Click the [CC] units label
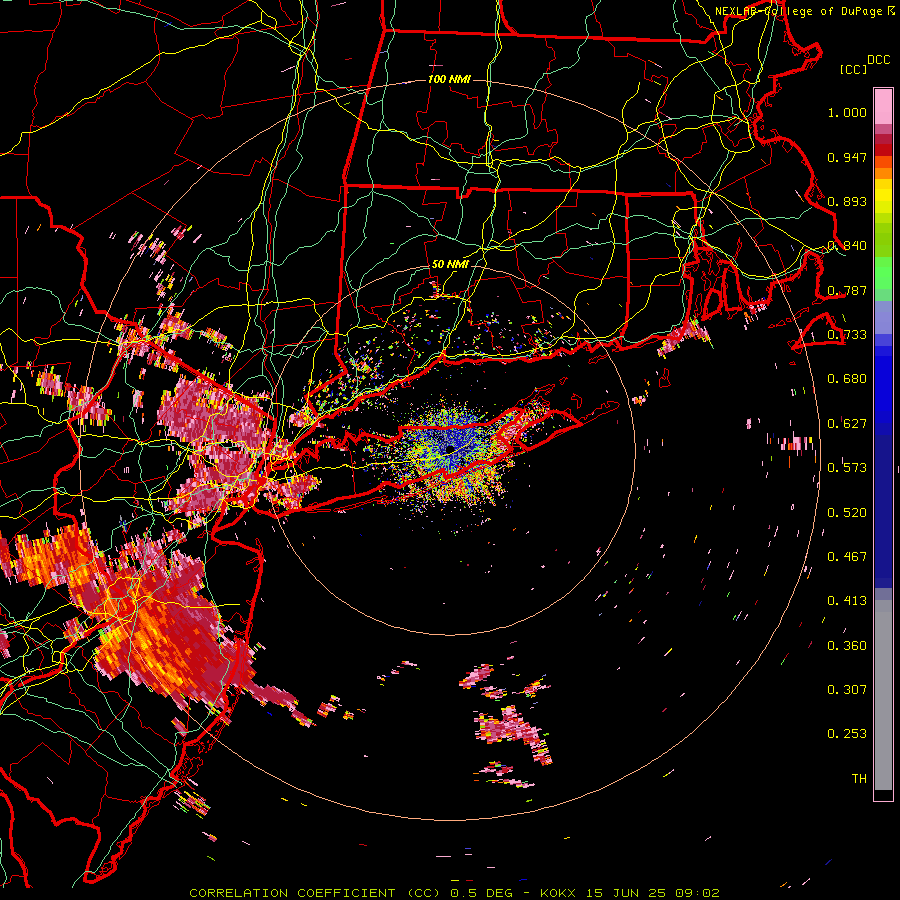 point(853,69)
